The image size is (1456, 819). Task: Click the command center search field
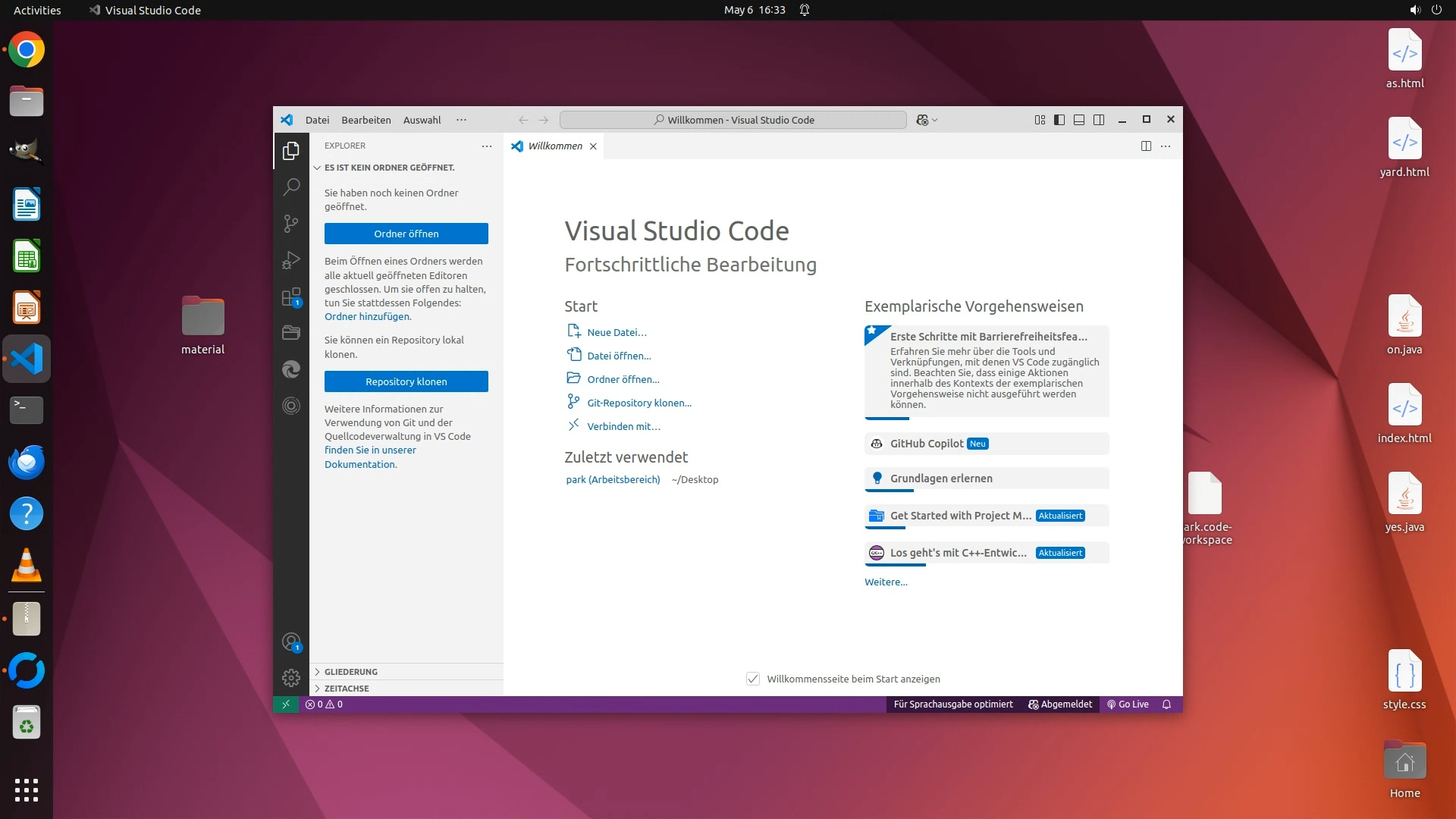(x=733, y=120)
